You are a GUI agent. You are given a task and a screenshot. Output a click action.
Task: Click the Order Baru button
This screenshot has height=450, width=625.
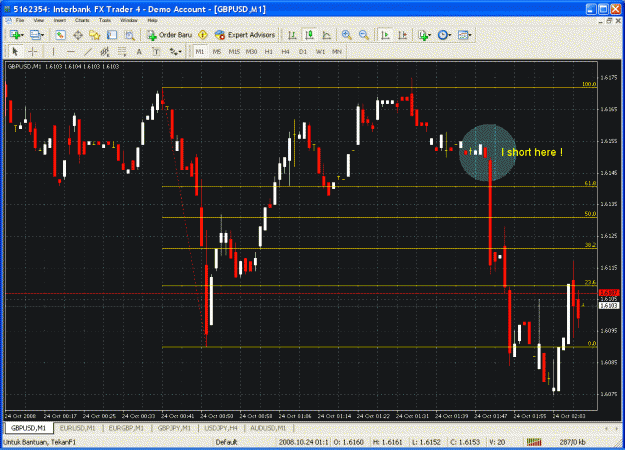[169, 35]
